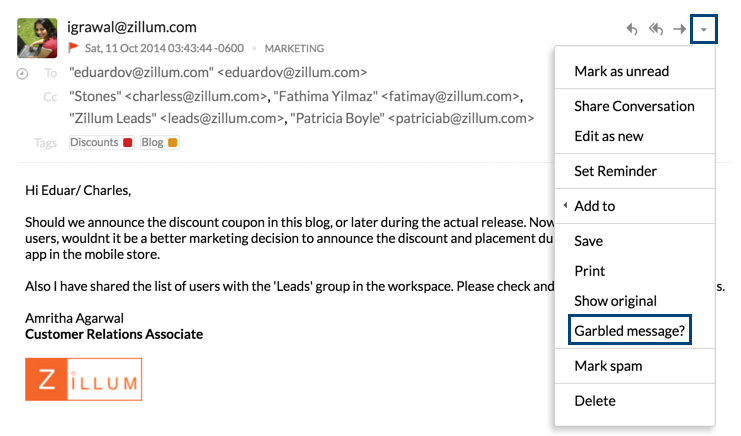Toggle the red flag on message
Image resolution: width=741 pixels, height=436 pixels.
73,48
